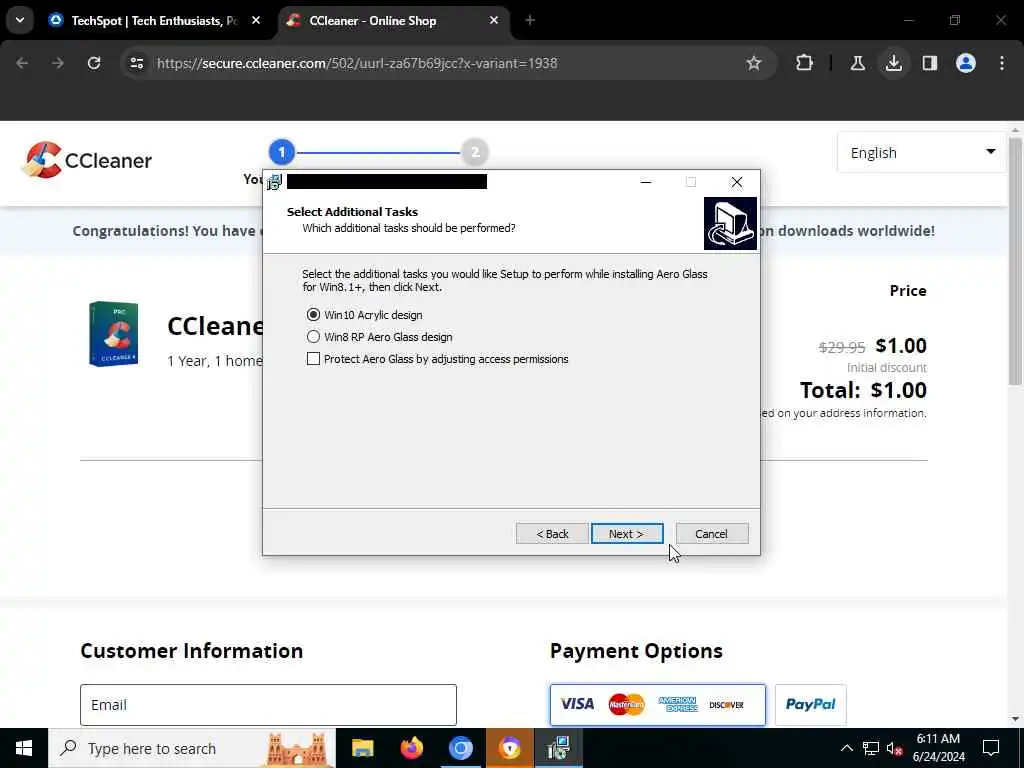This screenshot has width=1024, height=768.
Task: Close the TechSpot tab
Action: tap(256, 21)
